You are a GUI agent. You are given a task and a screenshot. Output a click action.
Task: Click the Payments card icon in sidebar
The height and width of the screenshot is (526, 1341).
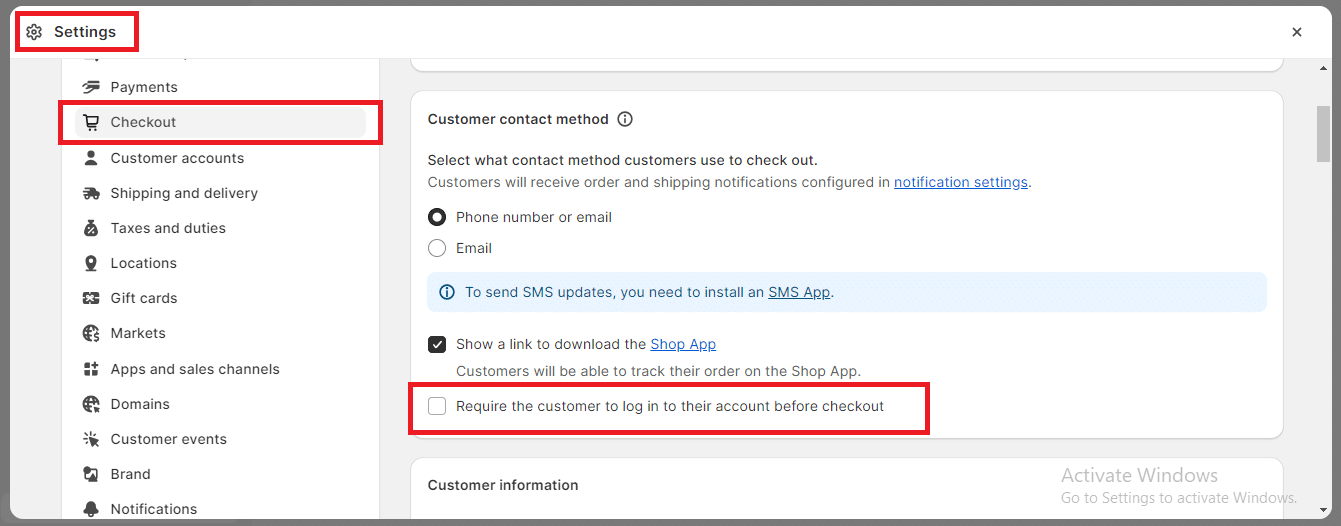pyautogui.click(x=91, y=87)
